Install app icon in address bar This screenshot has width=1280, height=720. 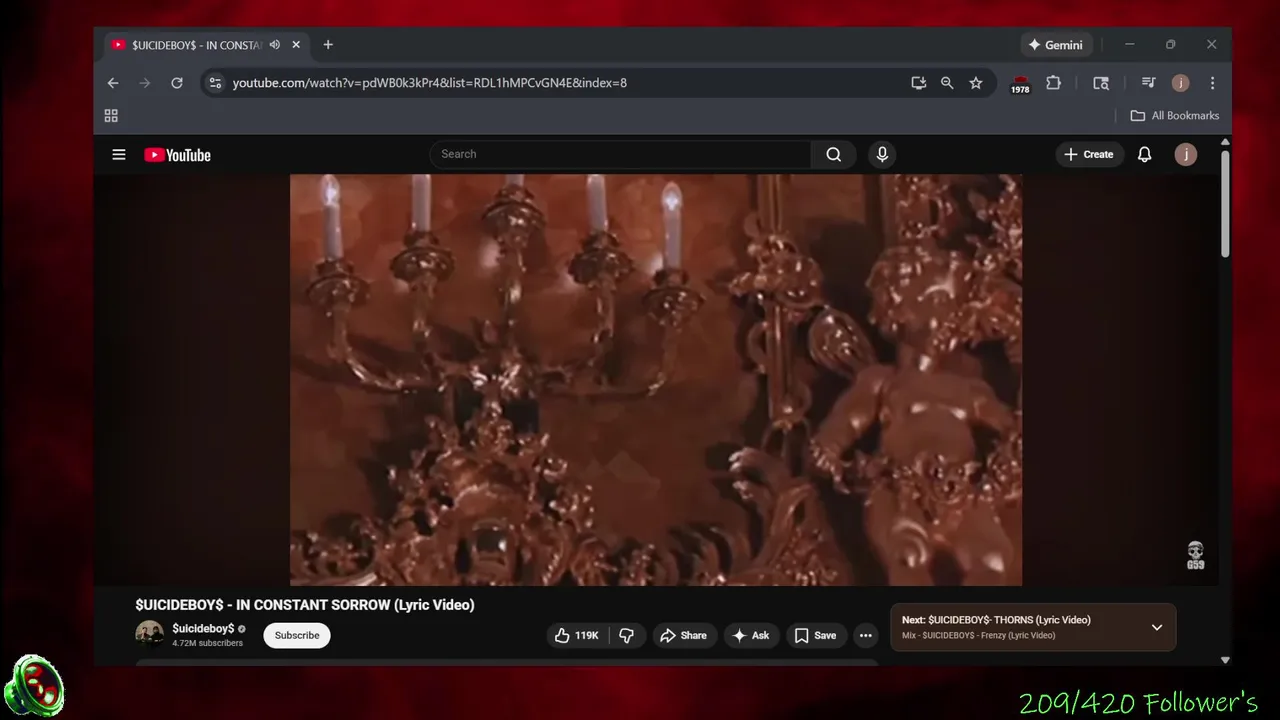[x=918, y=83]
